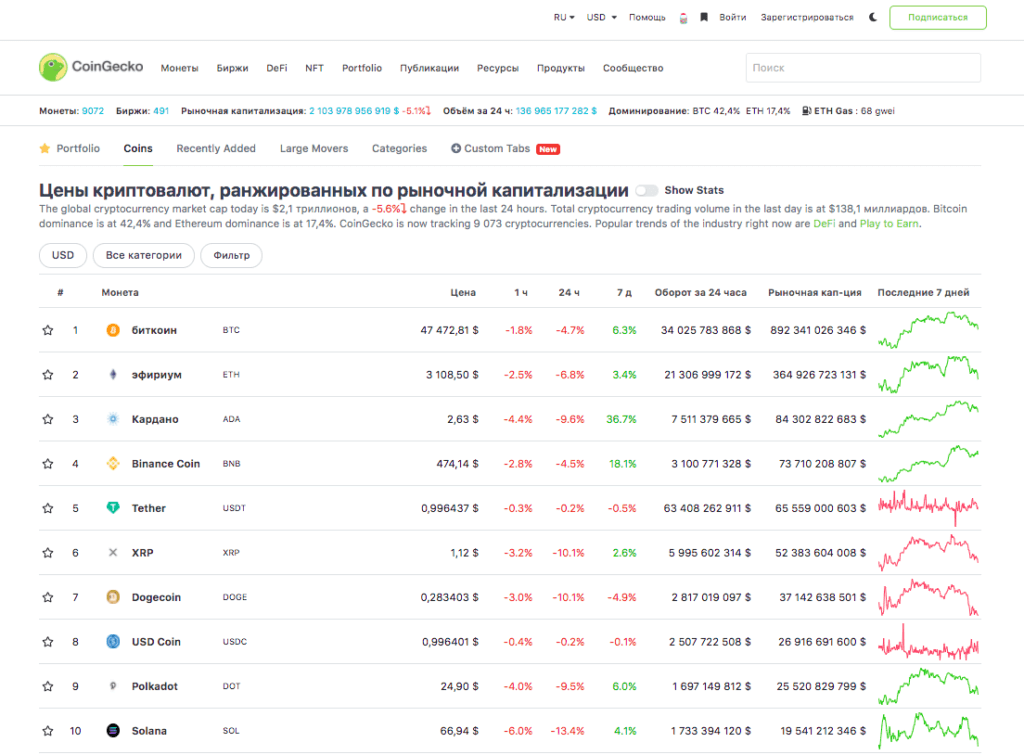Click the Ethereum coin icon
The height and width of the screenshot is (755, 1024).
[x=113, y=375]
